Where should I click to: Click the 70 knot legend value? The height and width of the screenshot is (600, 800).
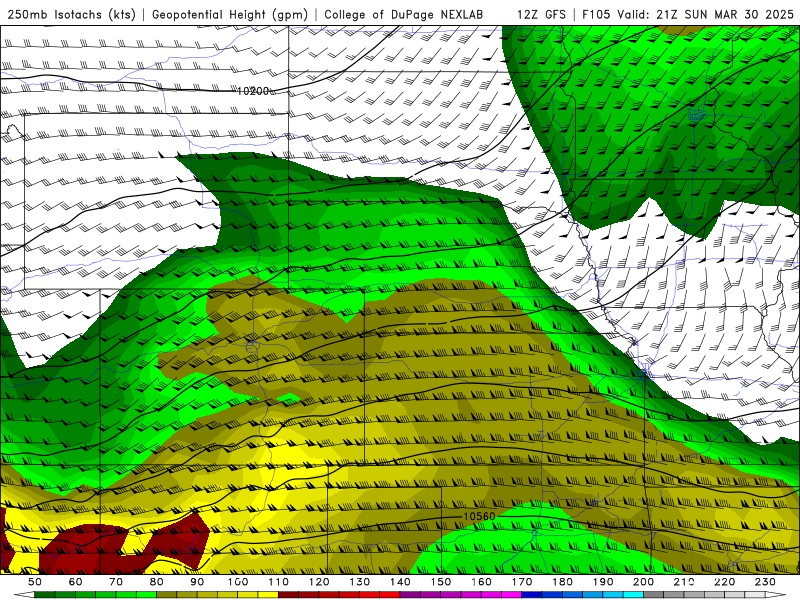[116, 582]
